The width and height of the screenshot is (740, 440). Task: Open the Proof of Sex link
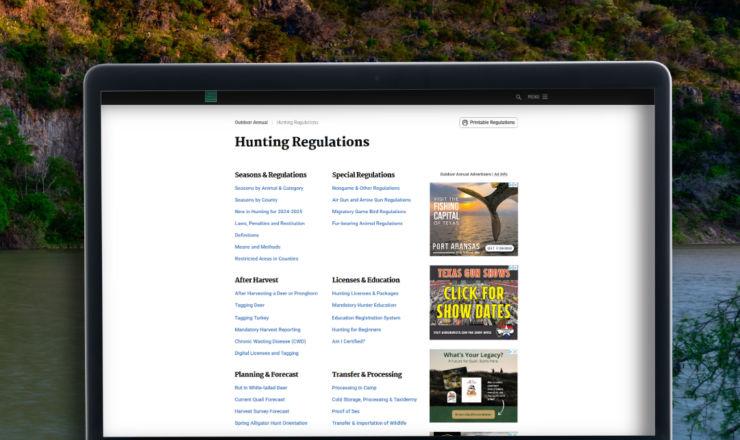coord(345,411)
